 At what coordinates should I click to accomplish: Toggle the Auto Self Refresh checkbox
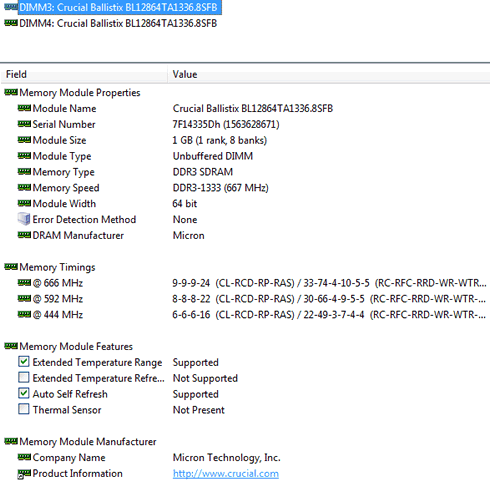pos(24,393)
